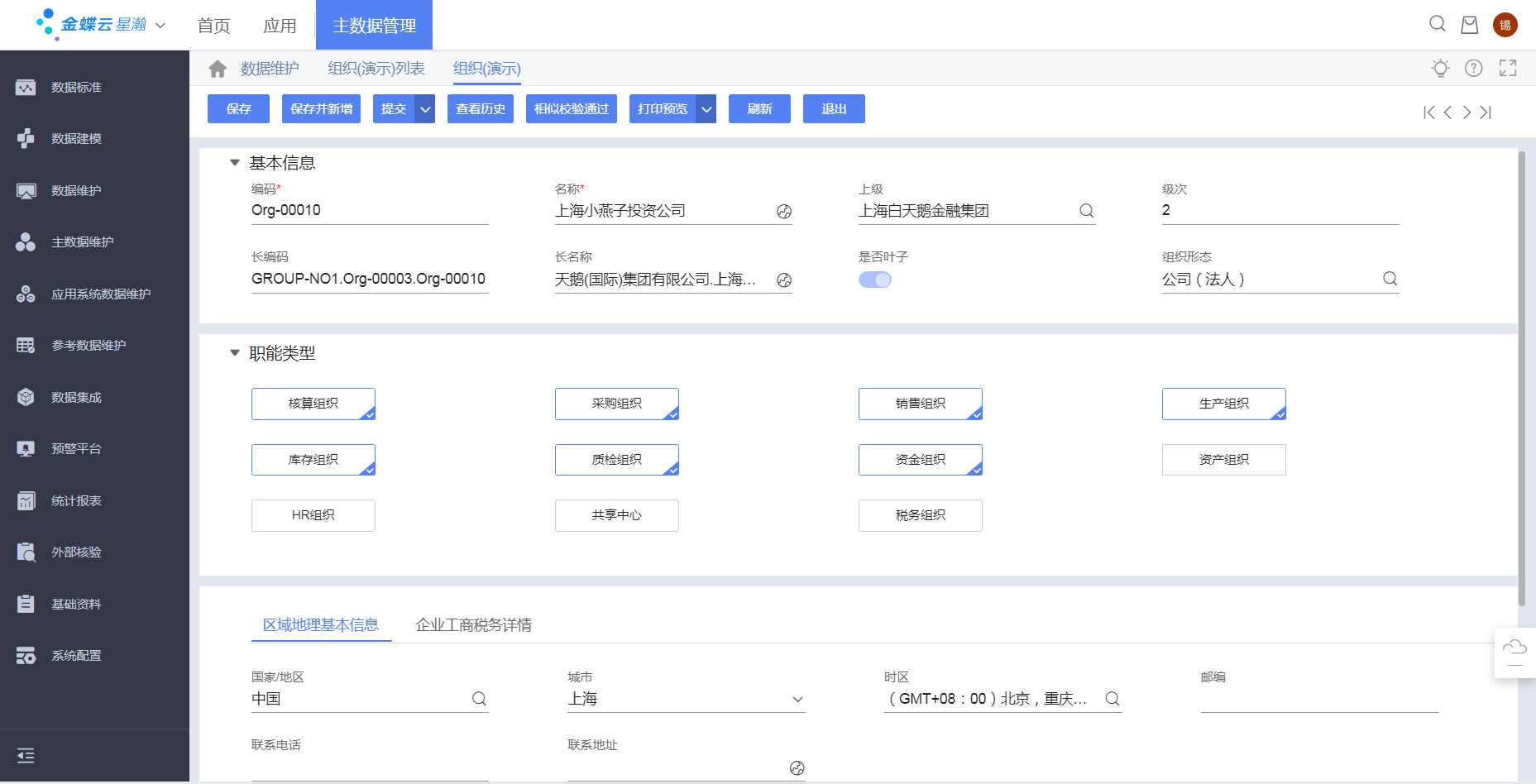This screenshot has height=784, width=1536.
Task: Select HR组织 function type
Action: [313, 515]
